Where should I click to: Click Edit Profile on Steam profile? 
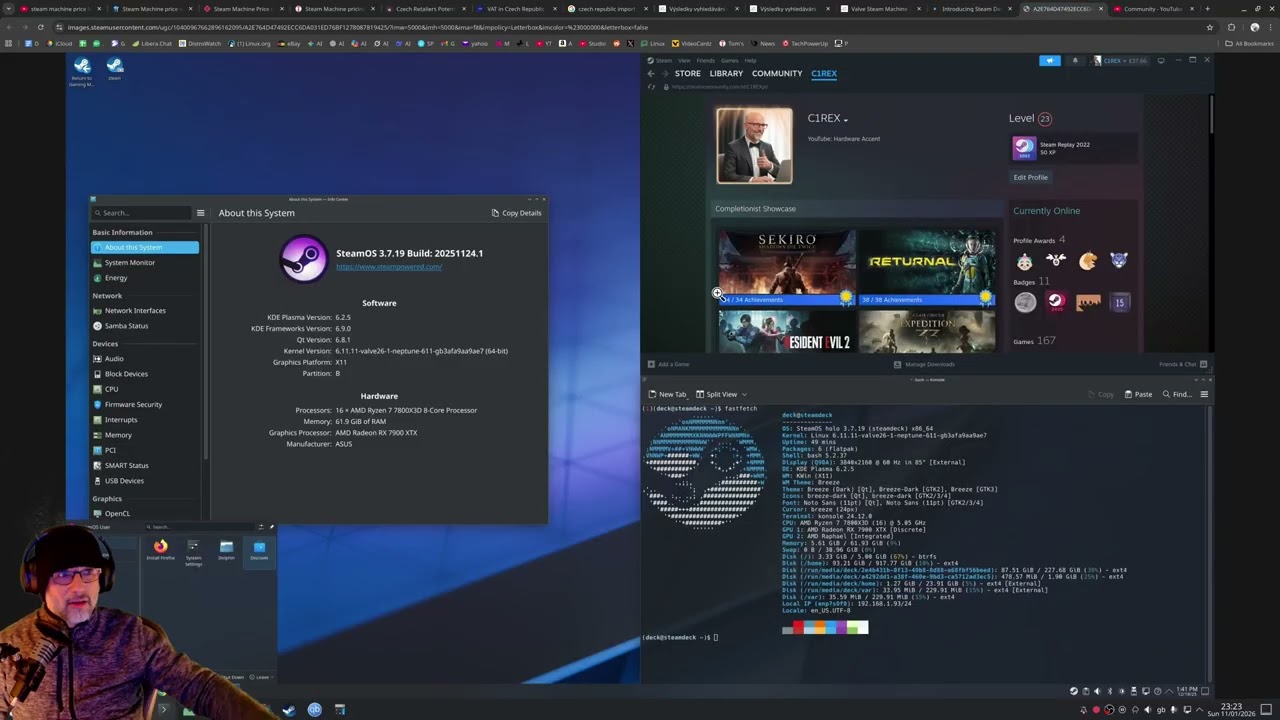(x=1030, y=177)
